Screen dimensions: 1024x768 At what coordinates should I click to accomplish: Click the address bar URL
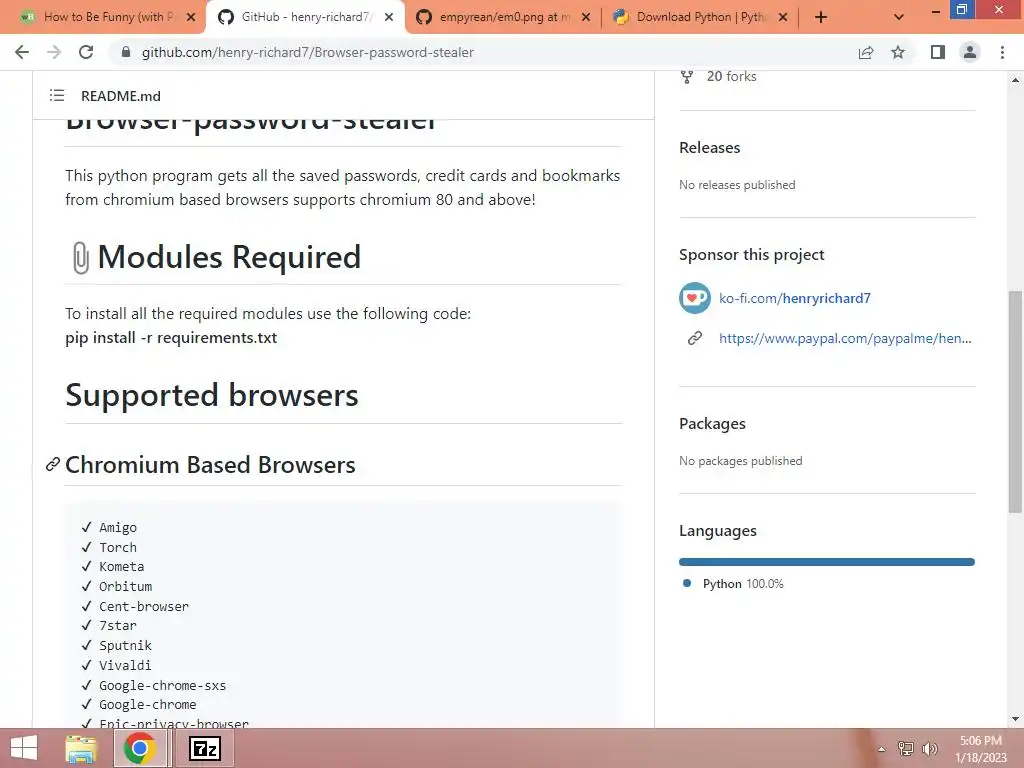coord(308,52)
